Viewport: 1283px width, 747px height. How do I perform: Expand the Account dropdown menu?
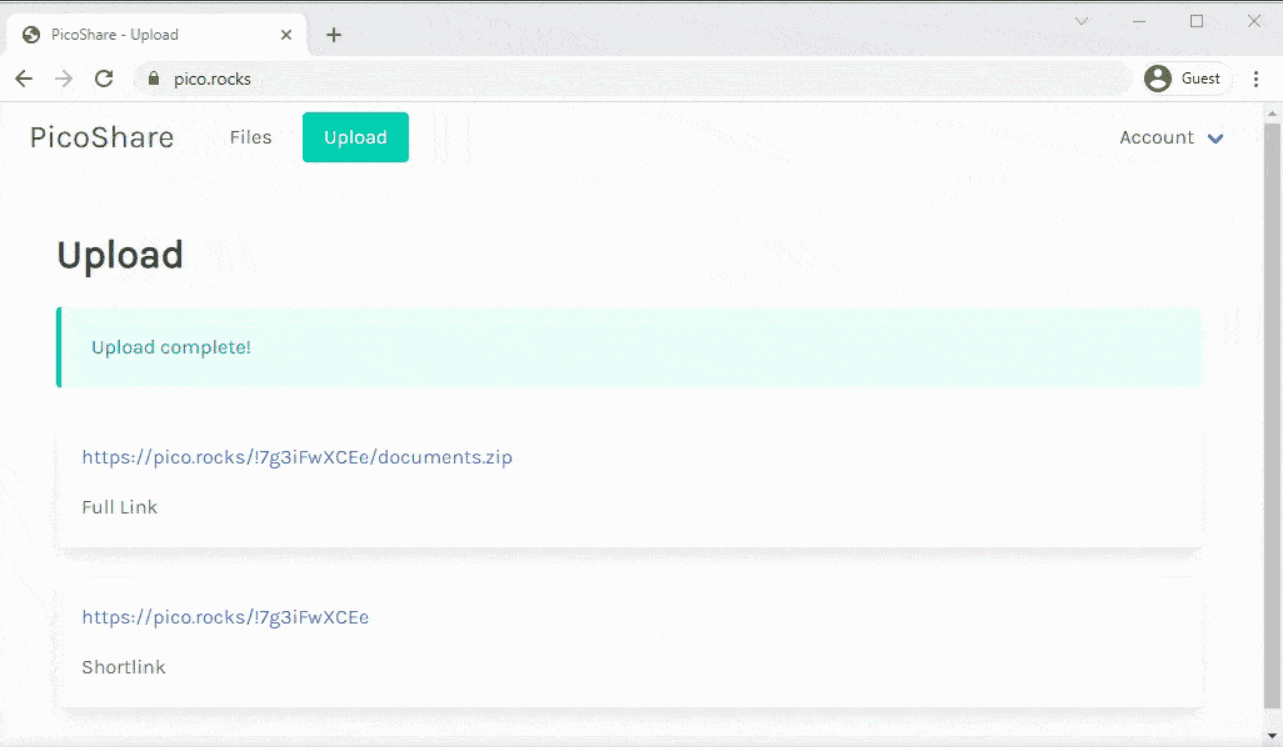coord(1171,138)
